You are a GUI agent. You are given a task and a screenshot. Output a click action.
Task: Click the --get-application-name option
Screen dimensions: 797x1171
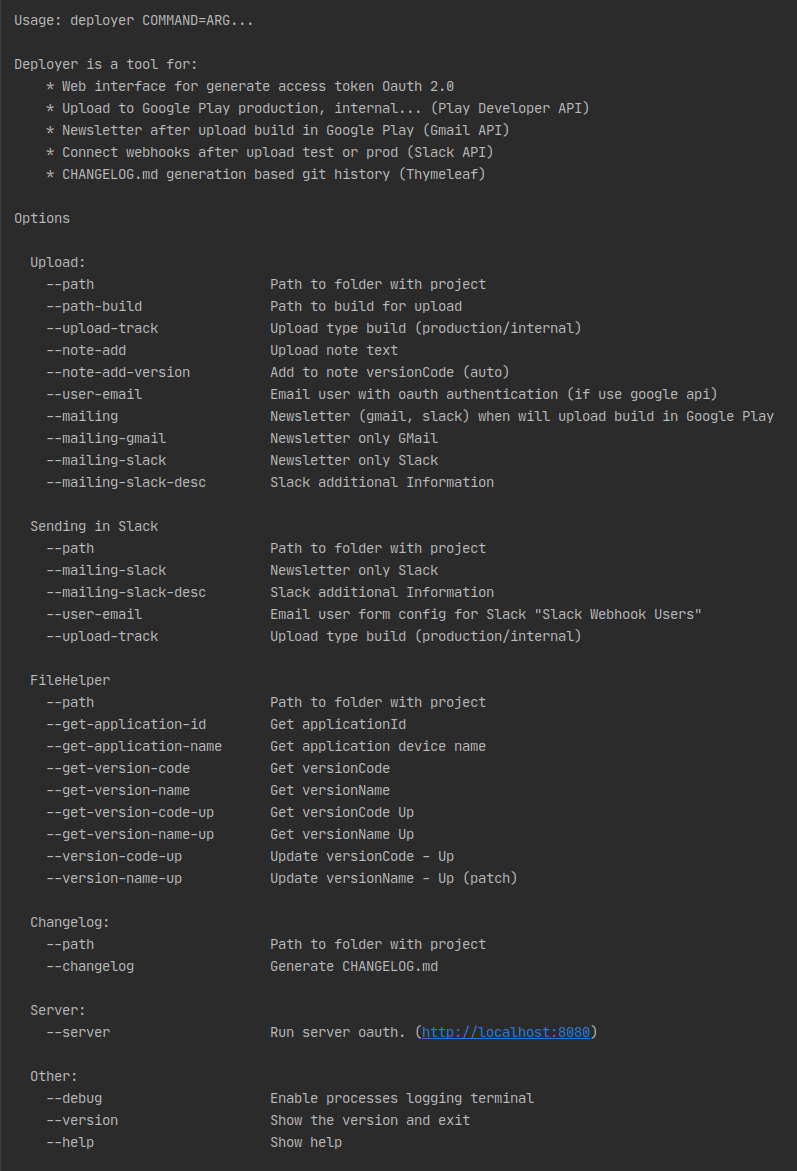pyautogui.click(x=134, y=746)
